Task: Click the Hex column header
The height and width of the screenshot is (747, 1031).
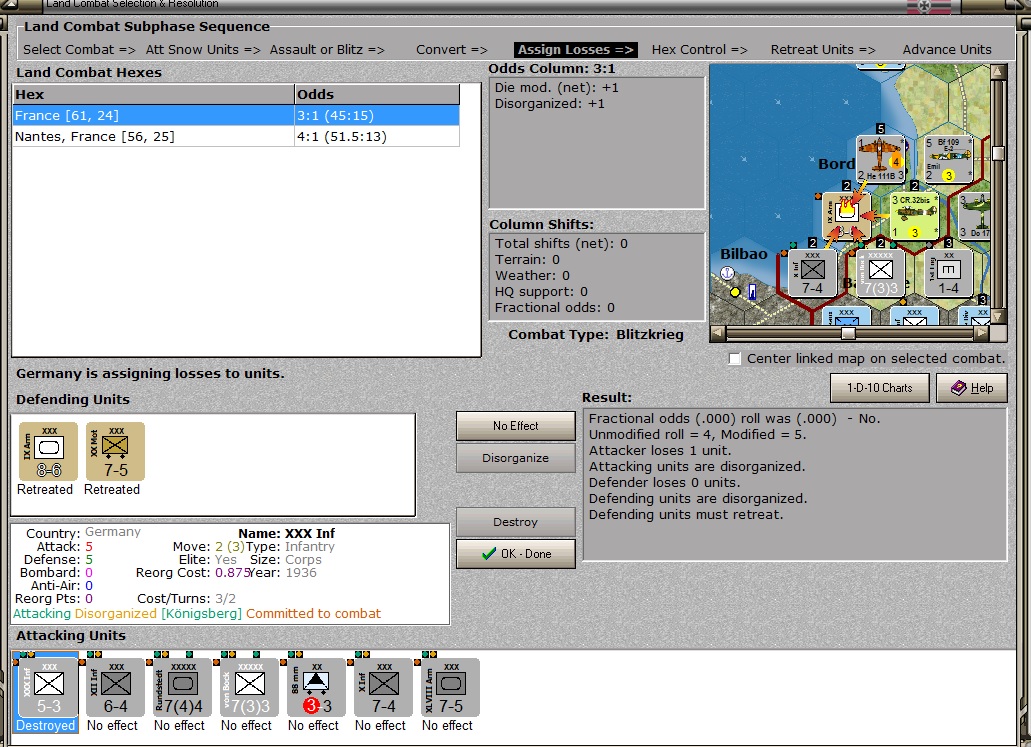Action: click(154, 95)
